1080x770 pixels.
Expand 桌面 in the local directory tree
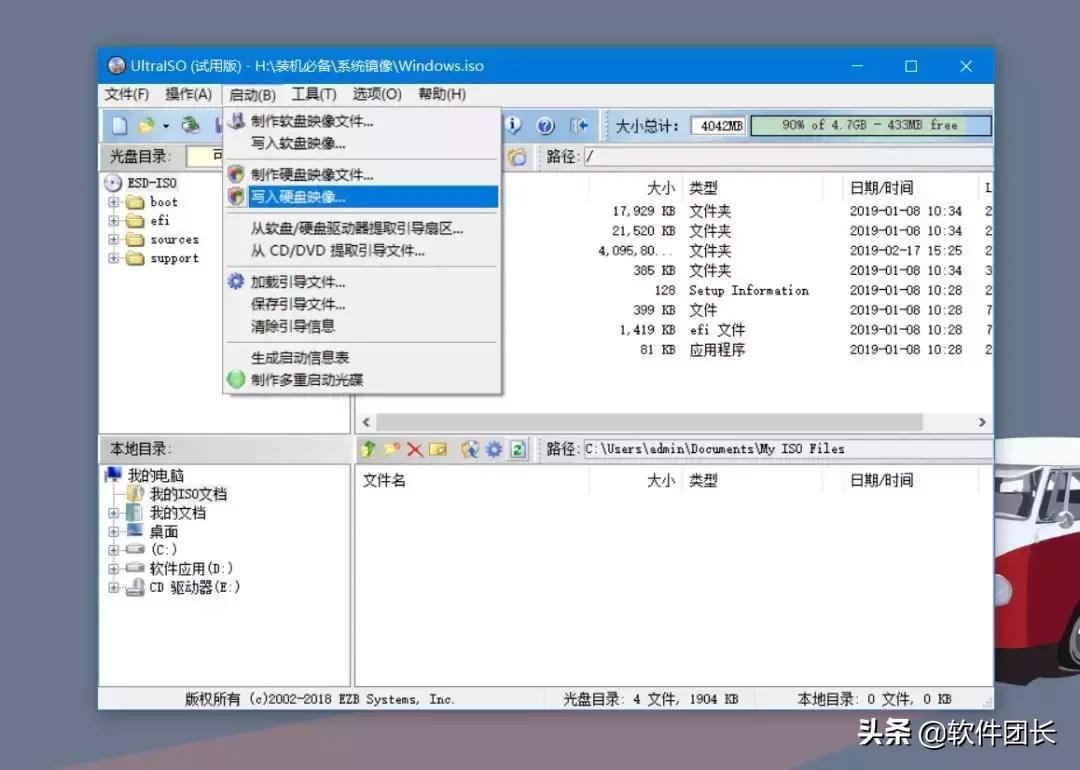(x=113, y=530)
